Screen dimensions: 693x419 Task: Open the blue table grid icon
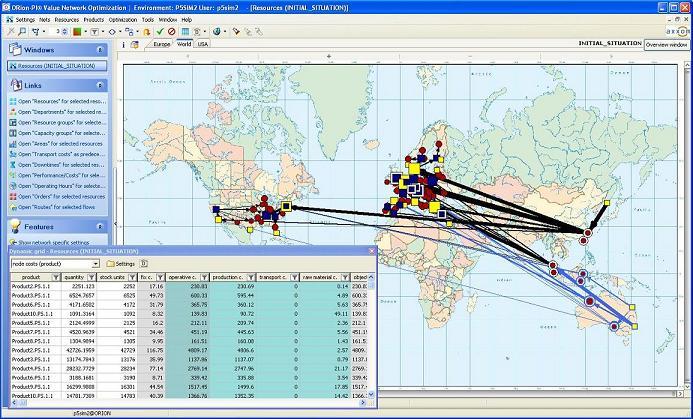(185, 31)
